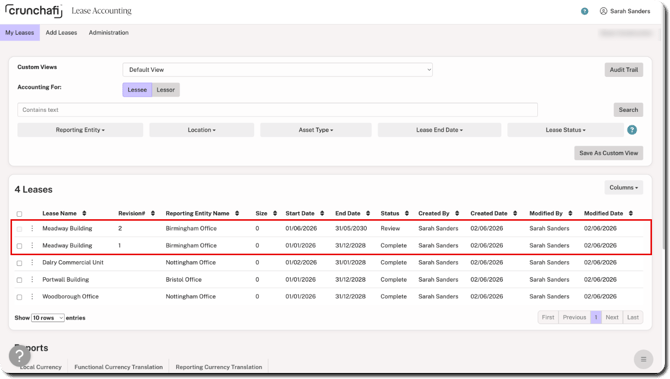Open Local Currency report tab
This screenshot has width=670, height=379.
(41, 367)
